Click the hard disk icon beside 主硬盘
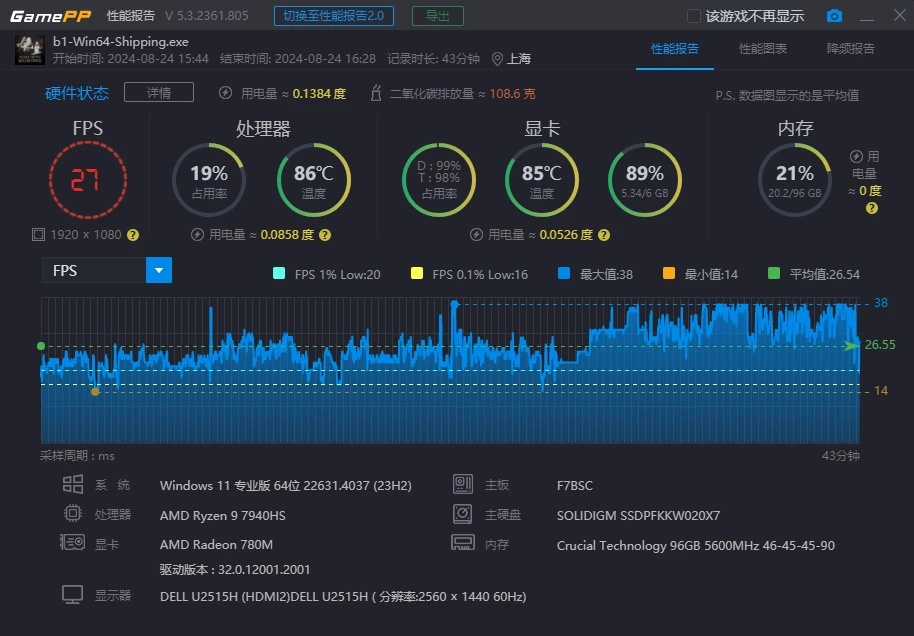This screenshot has width=914, height=636. pyautogui.click(x=462, y=514)
